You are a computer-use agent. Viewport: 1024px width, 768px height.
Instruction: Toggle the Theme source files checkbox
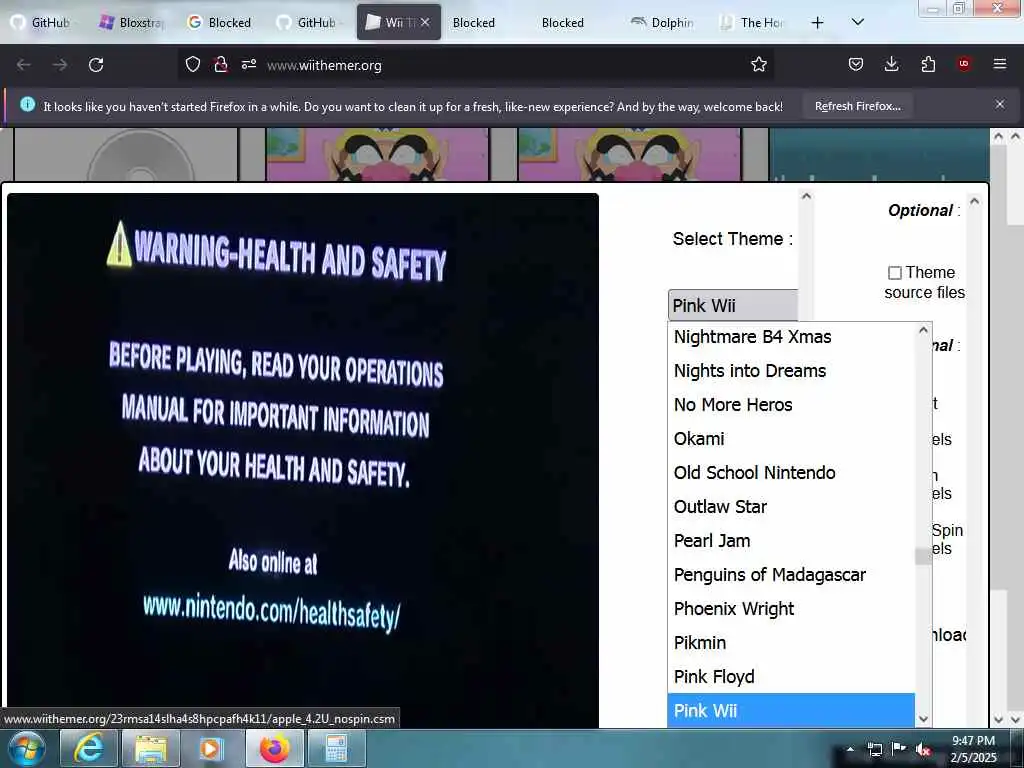(x=895, y=272)
